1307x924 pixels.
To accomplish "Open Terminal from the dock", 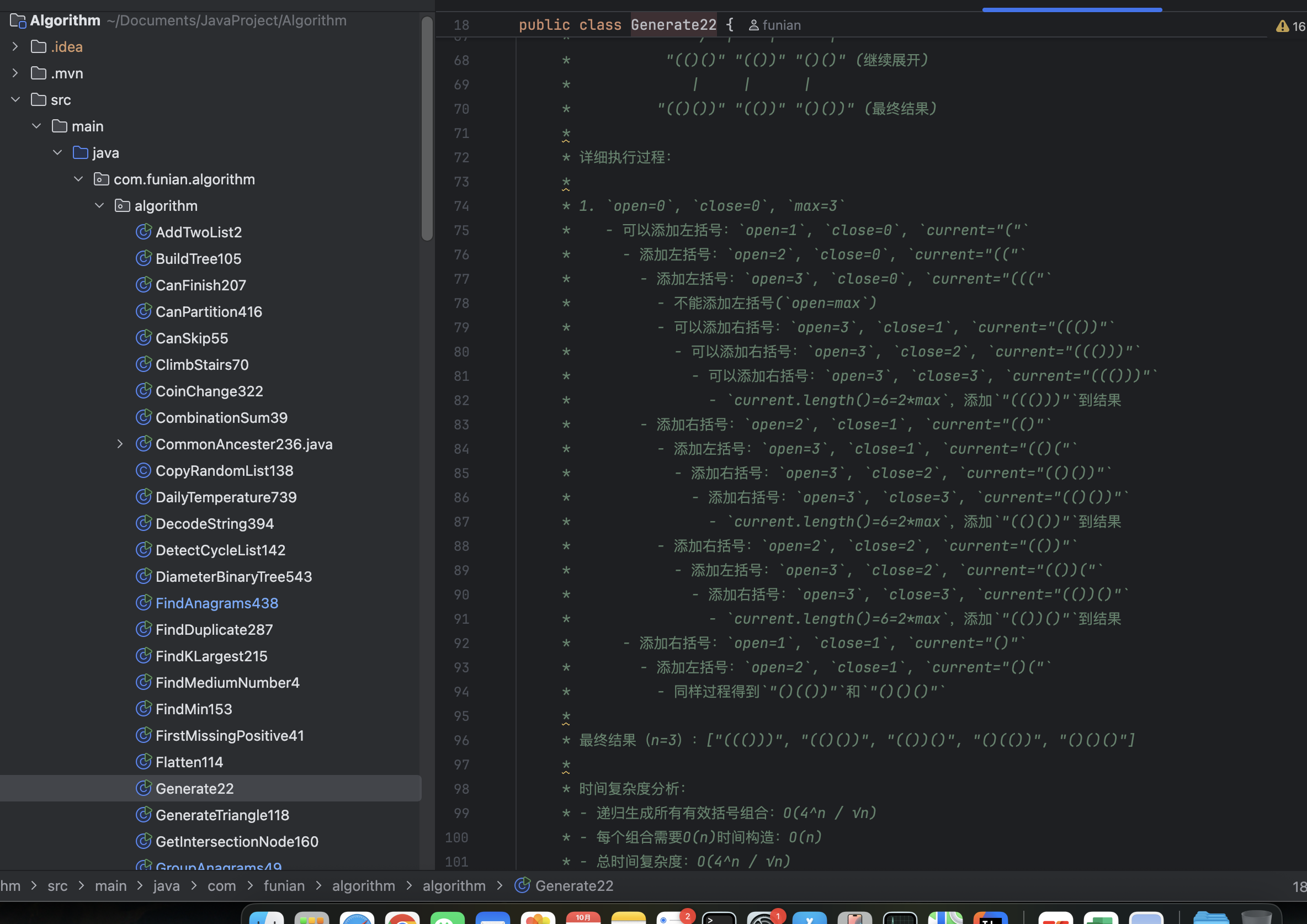I will click(x=719, y=918).
